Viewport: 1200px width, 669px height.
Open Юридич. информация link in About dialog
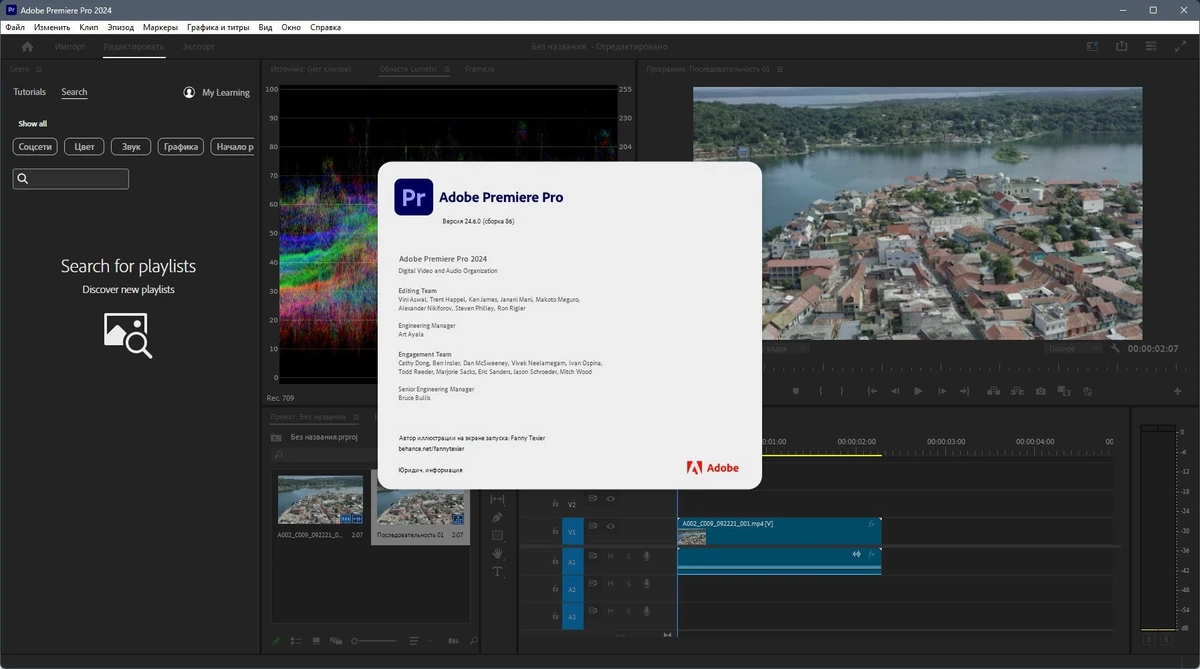tap(430, 469)
